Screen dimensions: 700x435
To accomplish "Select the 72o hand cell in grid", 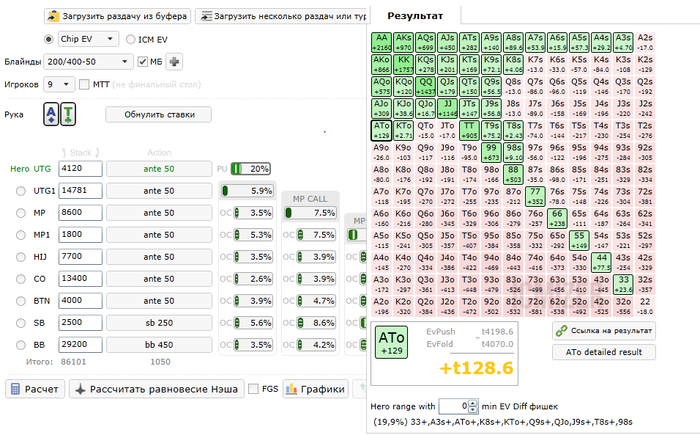I will coord(535,306).
